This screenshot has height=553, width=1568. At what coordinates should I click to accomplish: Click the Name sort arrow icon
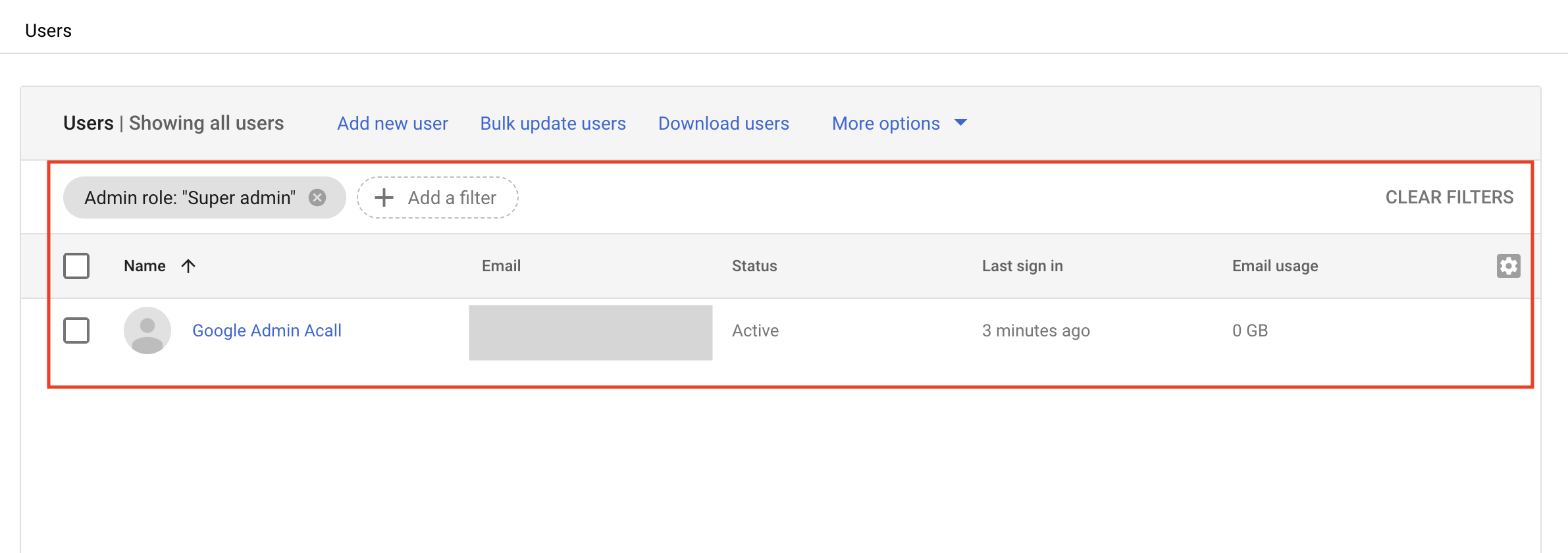[x=188, y=266]
